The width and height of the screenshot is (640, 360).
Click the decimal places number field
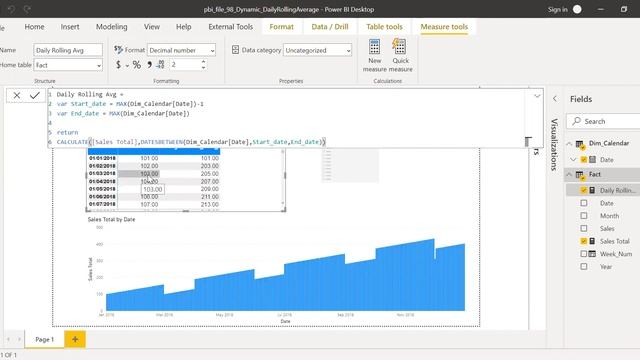(184, 64)
